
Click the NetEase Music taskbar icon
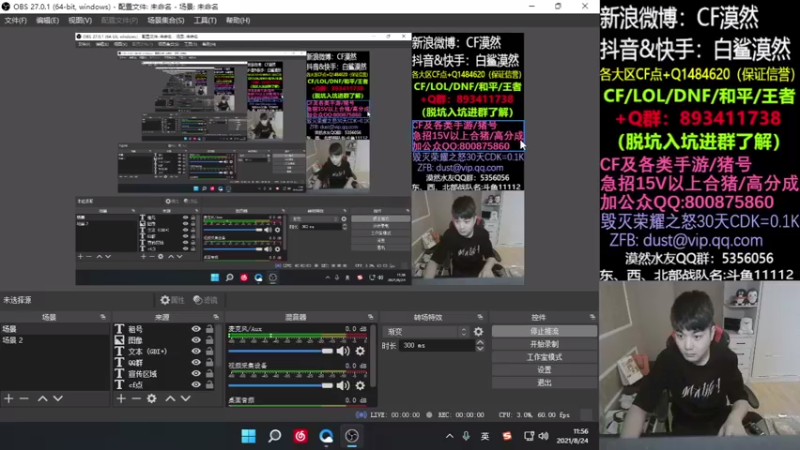301,436
